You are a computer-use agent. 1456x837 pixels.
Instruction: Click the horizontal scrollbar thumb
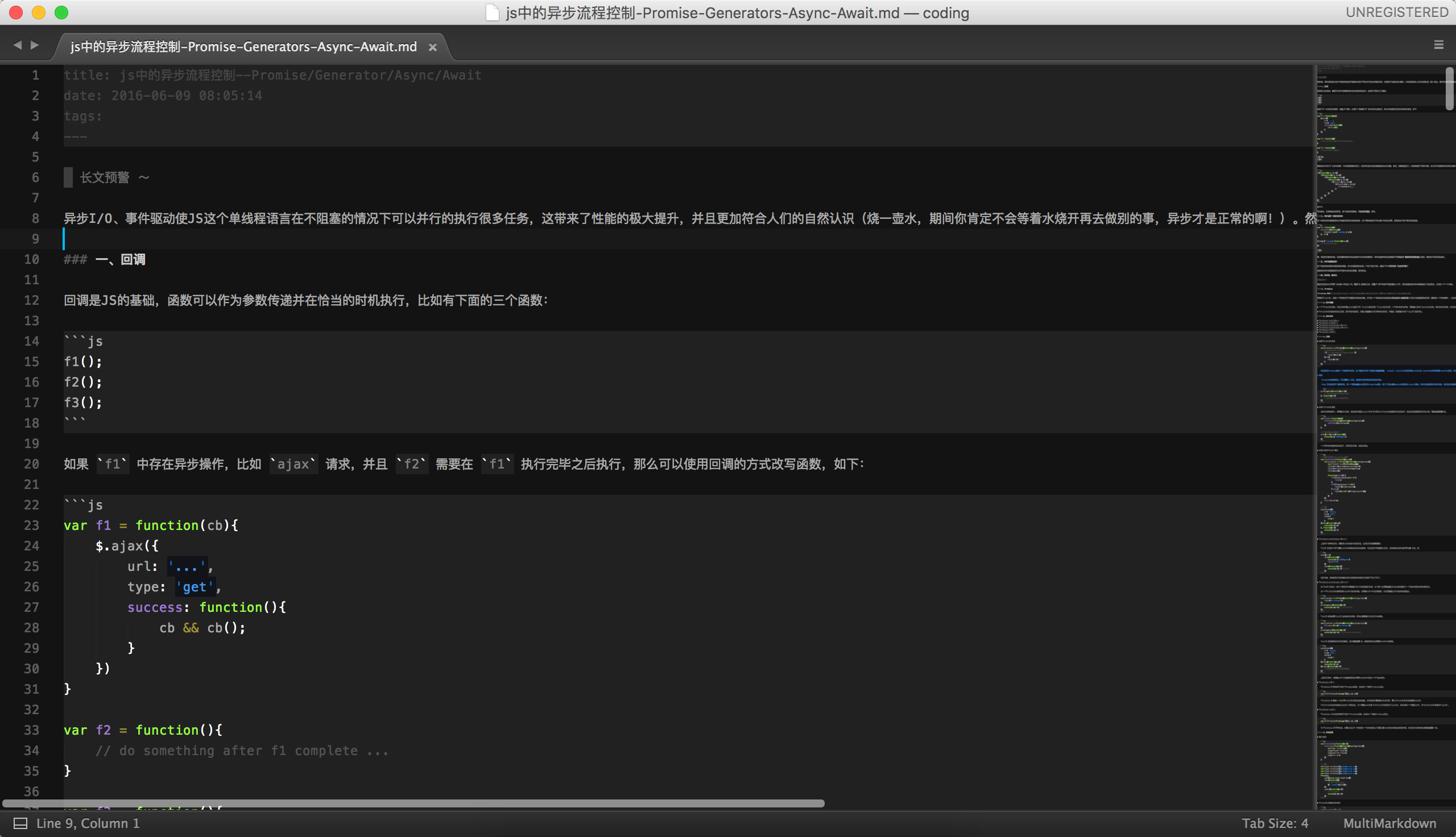(414, 803)
